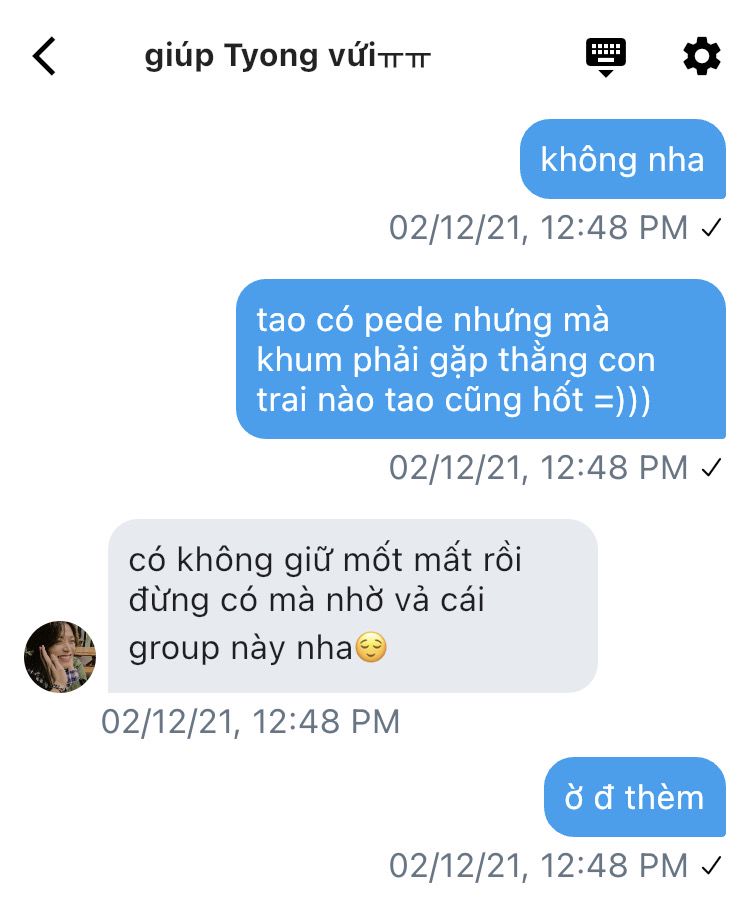Tap timestamp under "tao có pede" message
The image size is (750, 920).
[538, 468]
